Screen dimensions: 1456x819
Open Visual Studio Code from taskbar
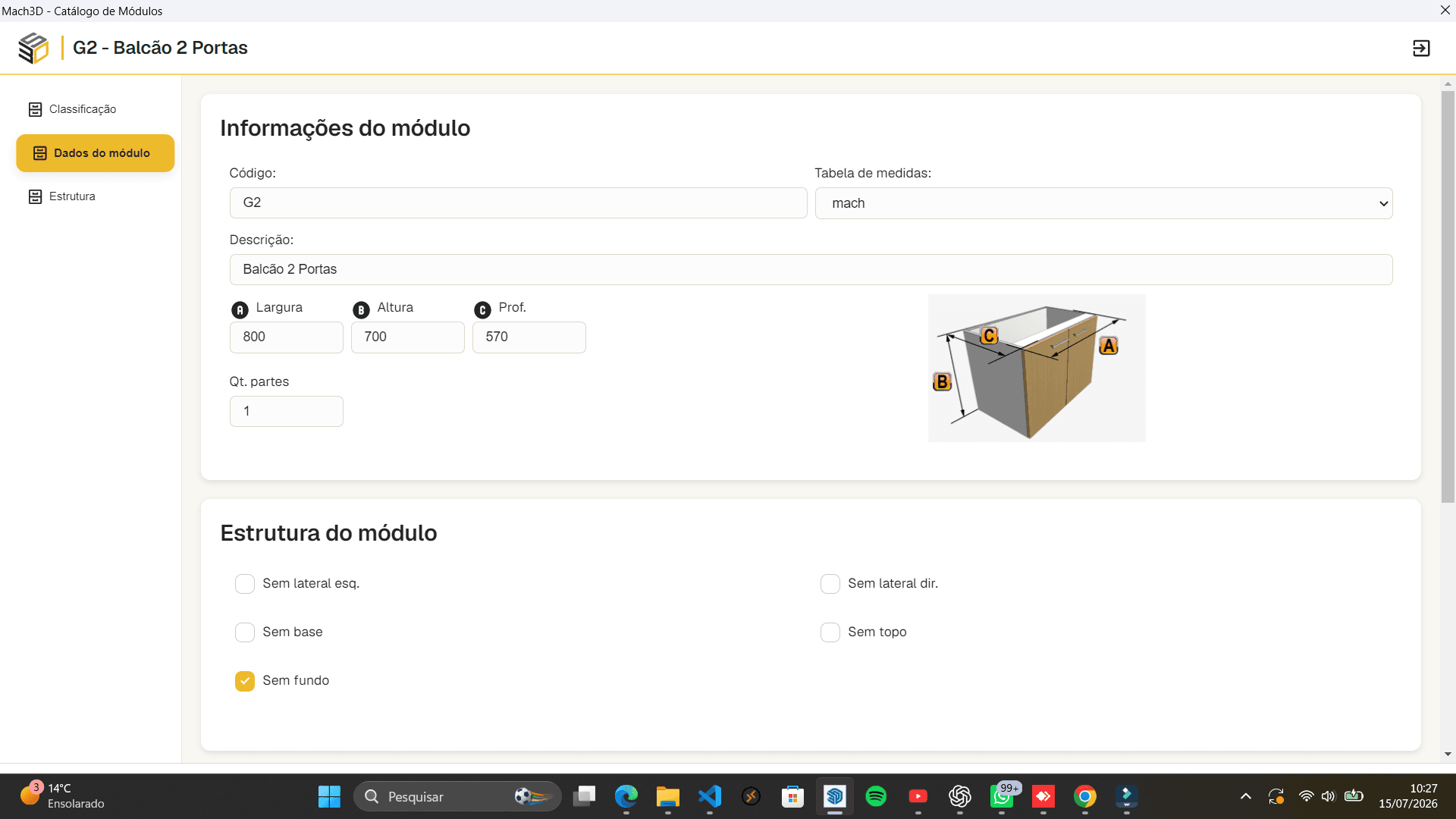point(710,797)
